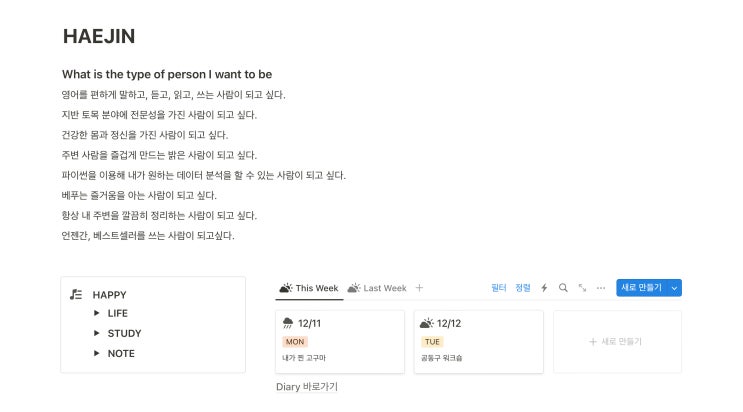Open dropdown arrow next to 새로 만들기 button
The height and width of the screenshot is (412, 743).
(674, 288)
